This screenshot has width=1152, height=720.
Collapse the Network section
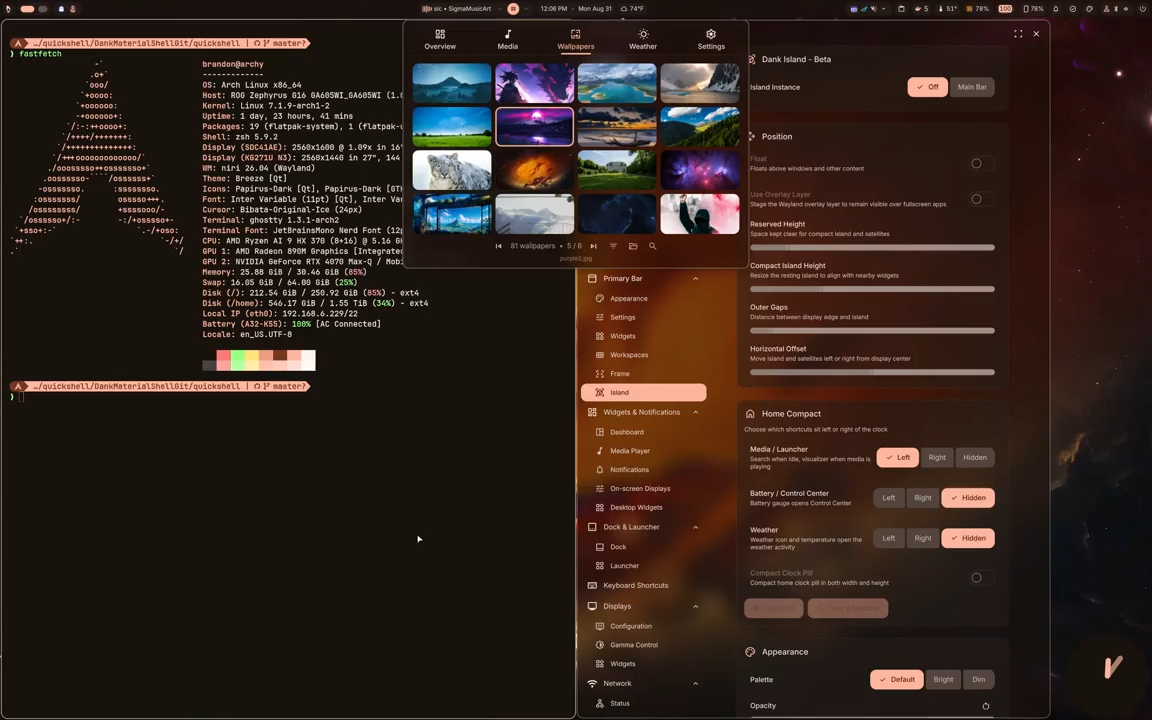695,683
